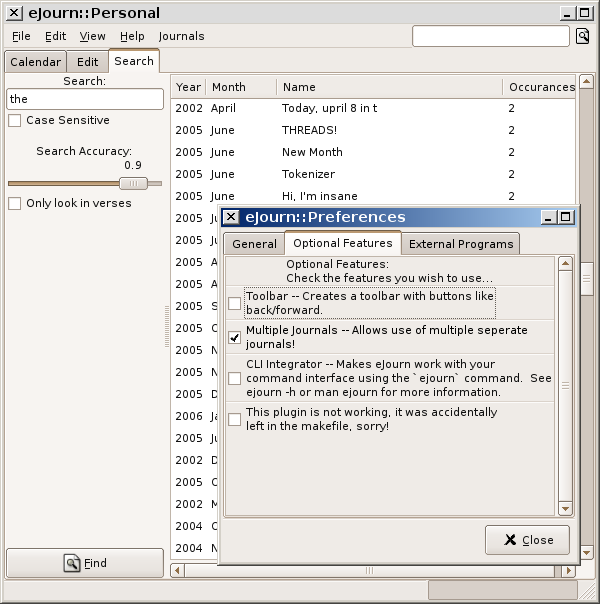
Task: Toggle Only look in verses checkbox
Action: pyautogui.click(x=15, y=203)
